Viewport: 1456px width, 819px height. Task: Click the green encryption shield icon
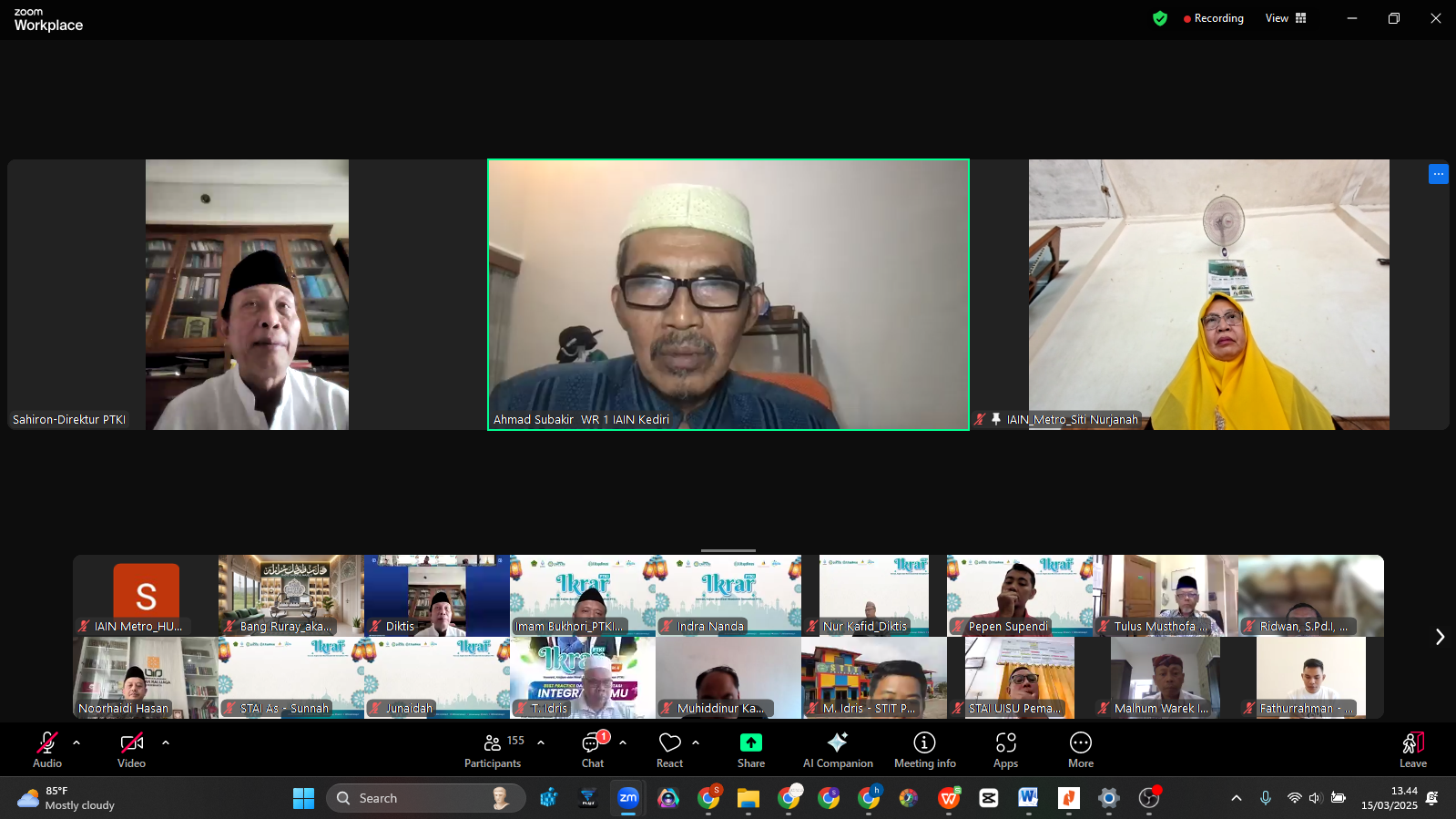(1159, 18)
